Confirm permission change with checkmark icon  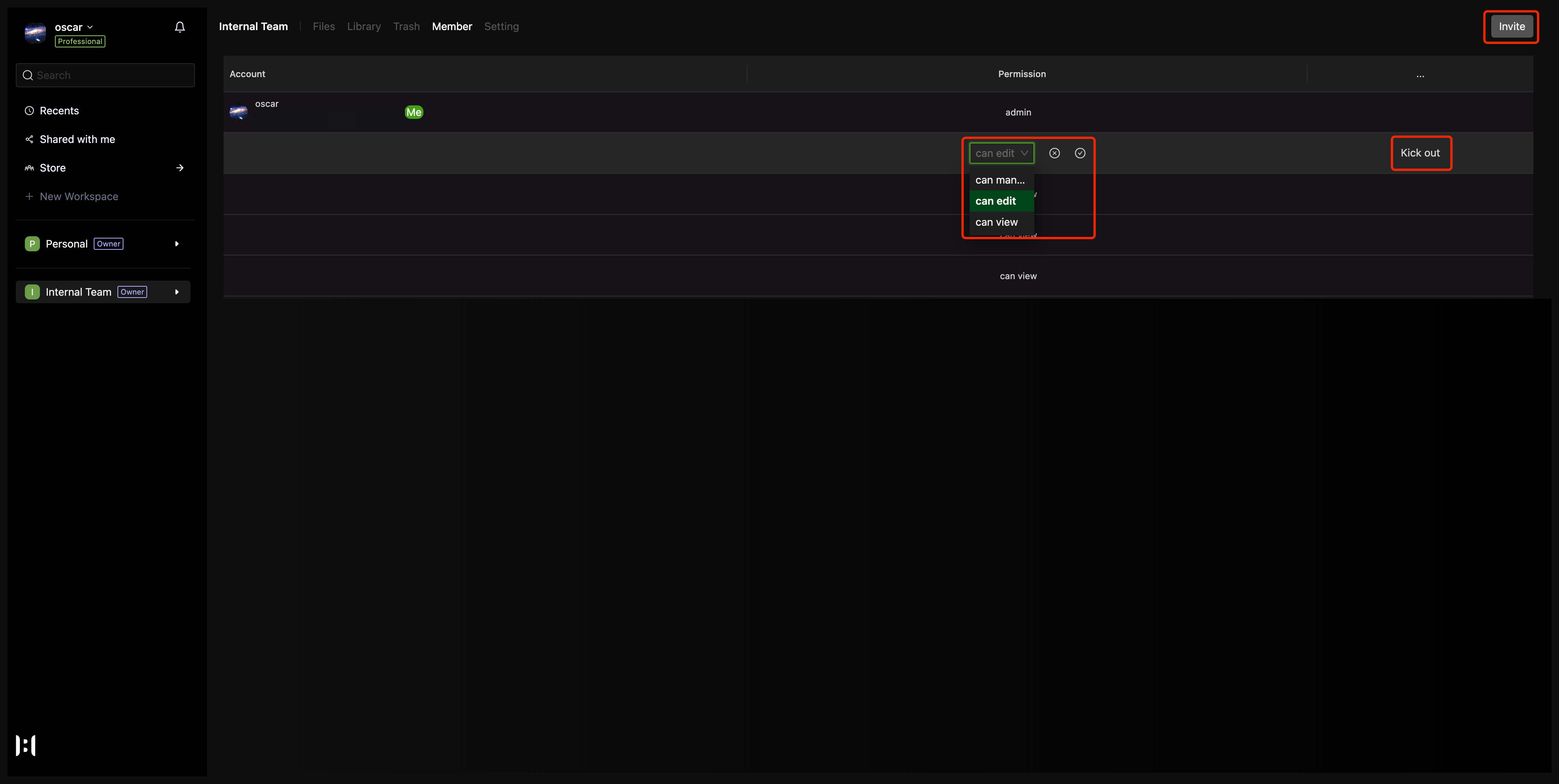[1080, 153]
